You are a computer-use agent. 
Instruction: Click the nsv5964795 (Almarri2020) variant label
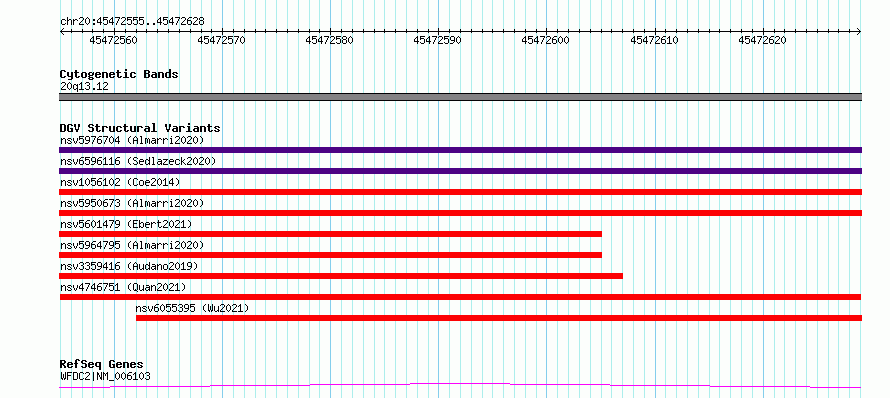pyautogui.click(x=132, y=245)
